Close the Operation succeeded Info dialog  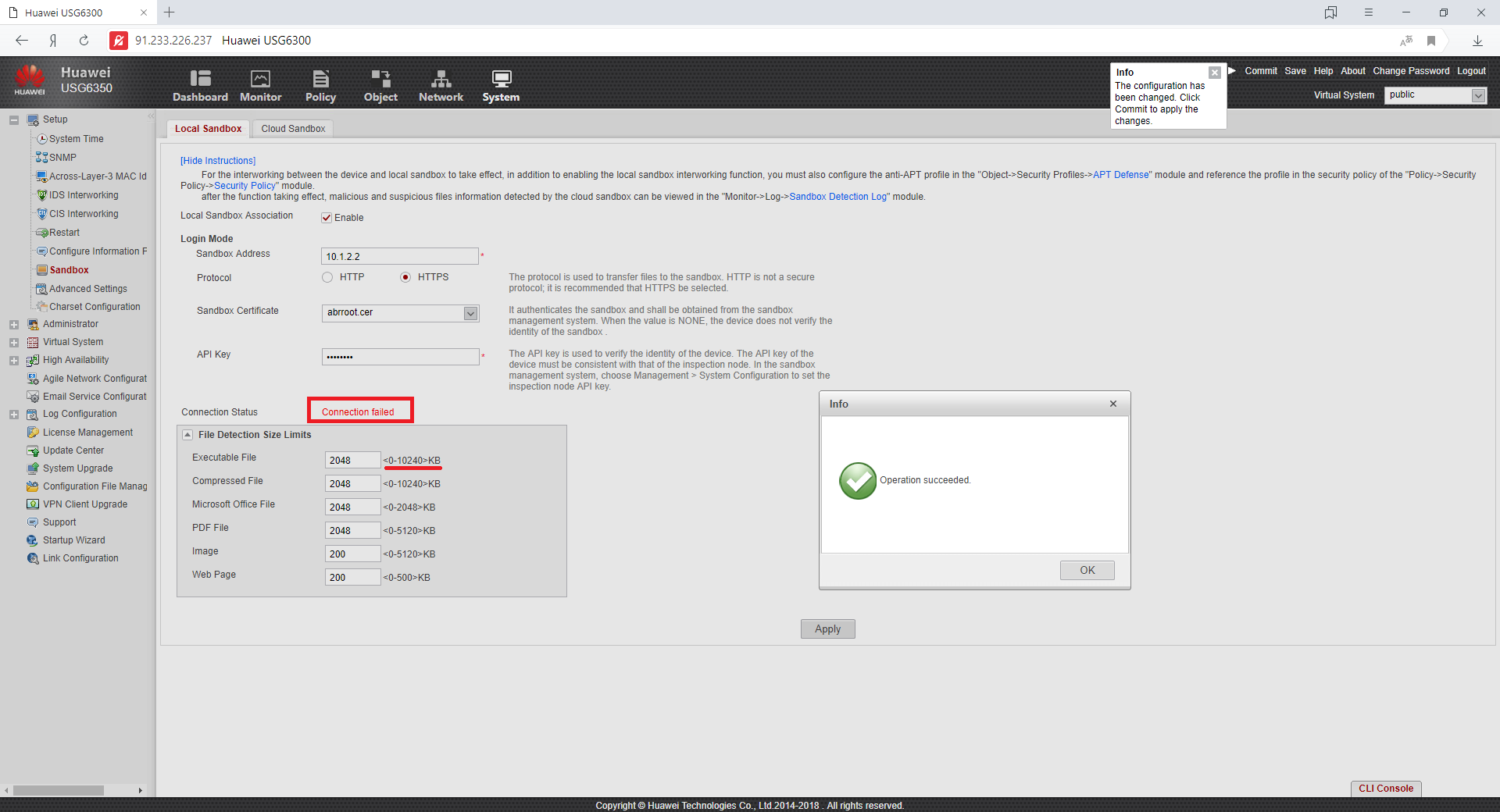(x=1113, y=404)
